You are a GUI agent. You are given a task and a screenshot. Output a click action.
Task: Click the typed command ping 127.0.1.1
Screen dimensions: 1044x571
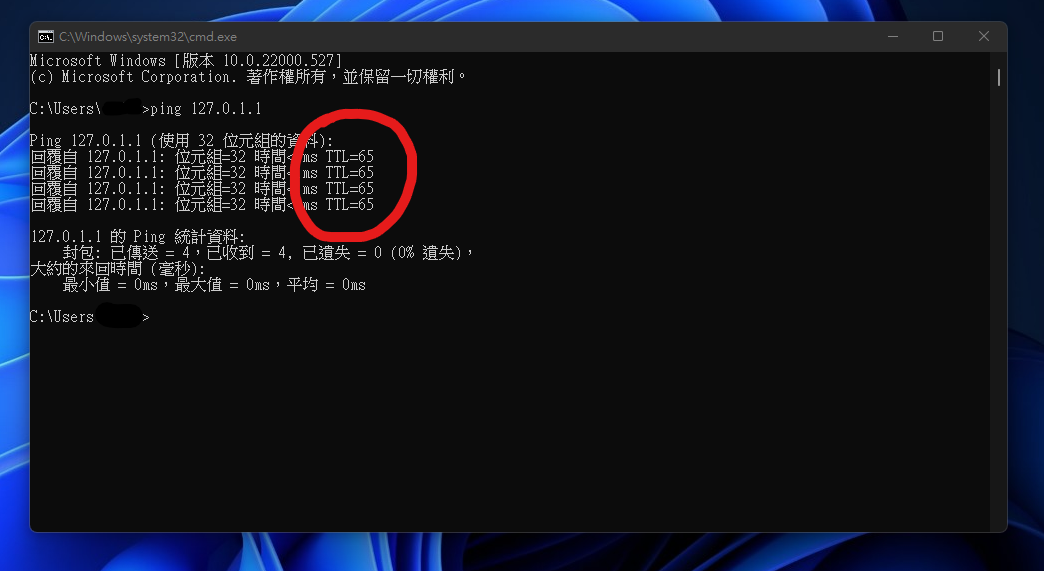(x=206, y=109)
